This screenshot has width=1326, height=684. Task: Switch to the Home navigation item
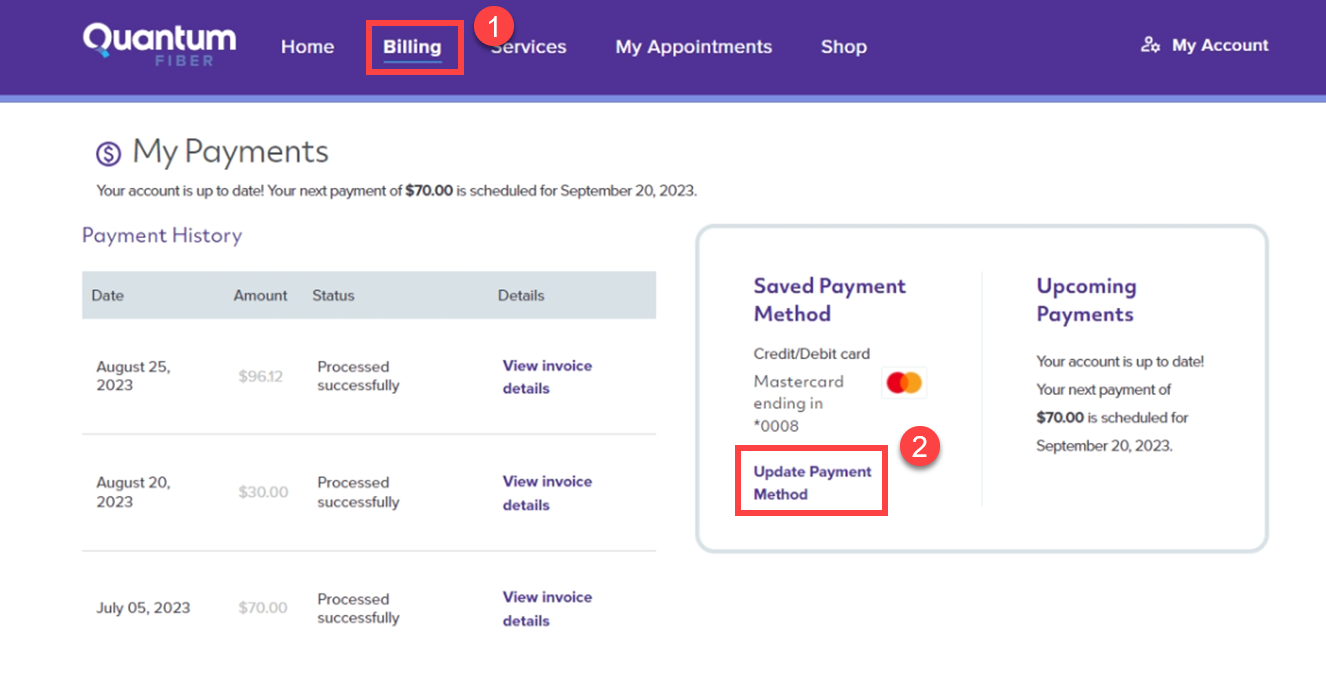[307, 46]
